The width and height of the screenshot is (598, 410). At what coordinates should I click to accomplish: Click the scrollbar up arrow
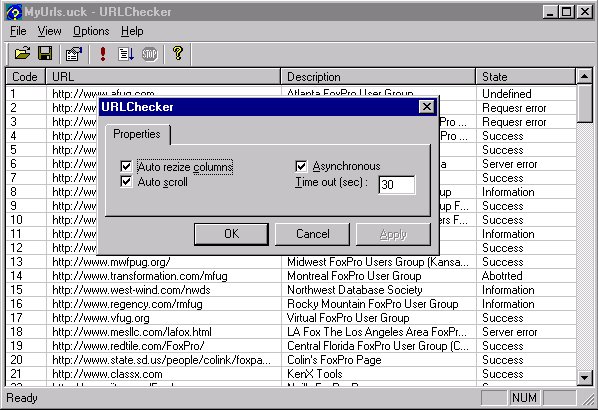click(x=585, y=76)
